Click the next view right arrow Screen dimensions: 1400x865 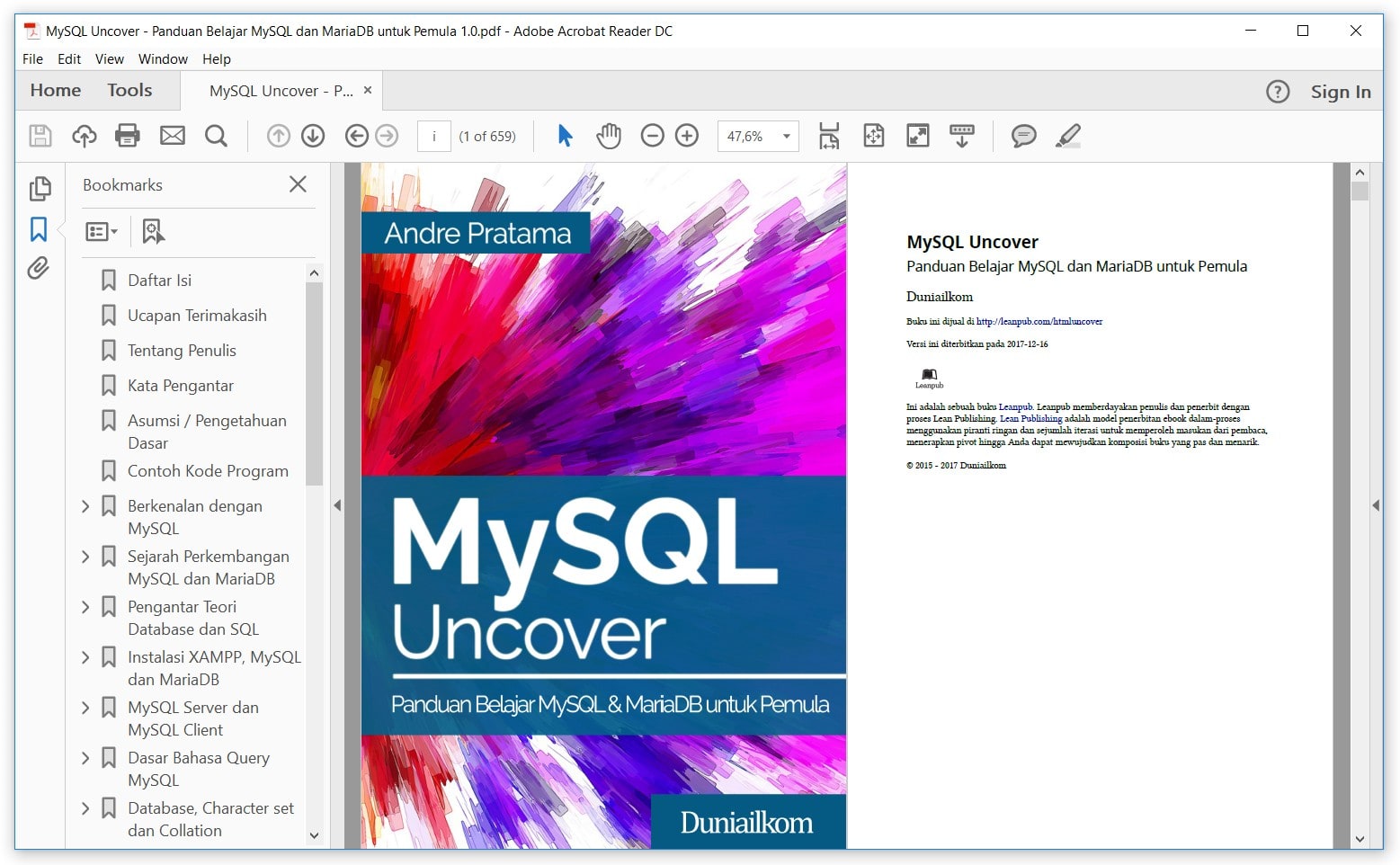[x=387, y=136]
